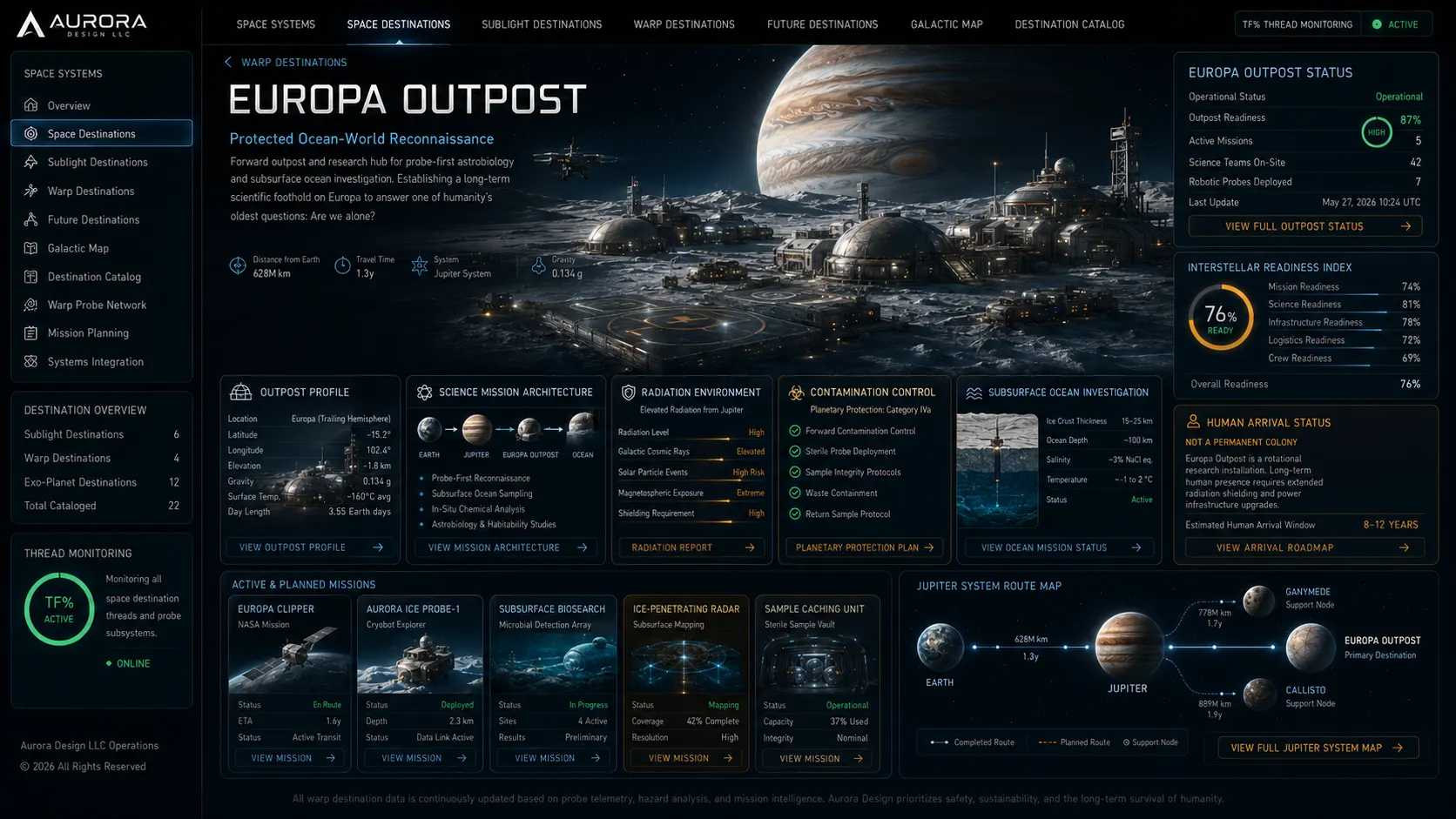Screen dimensions: 1456x819
Task: Click the Space Destinations target icon
Action: 31,133
